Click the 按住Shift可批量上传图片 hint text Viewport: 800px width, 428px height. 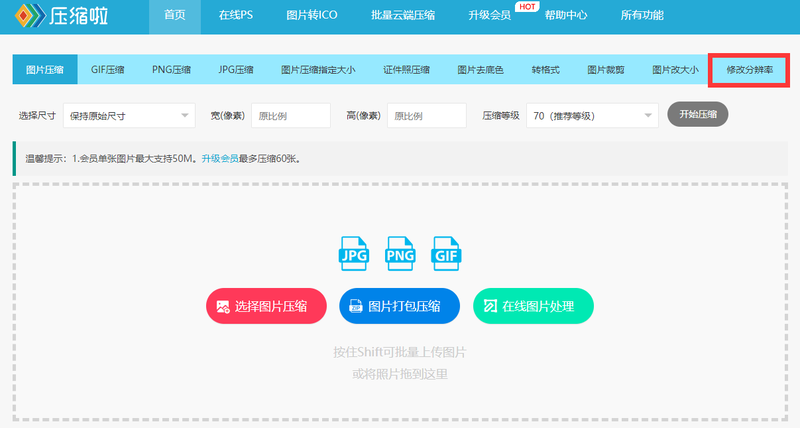pos(399,352)
